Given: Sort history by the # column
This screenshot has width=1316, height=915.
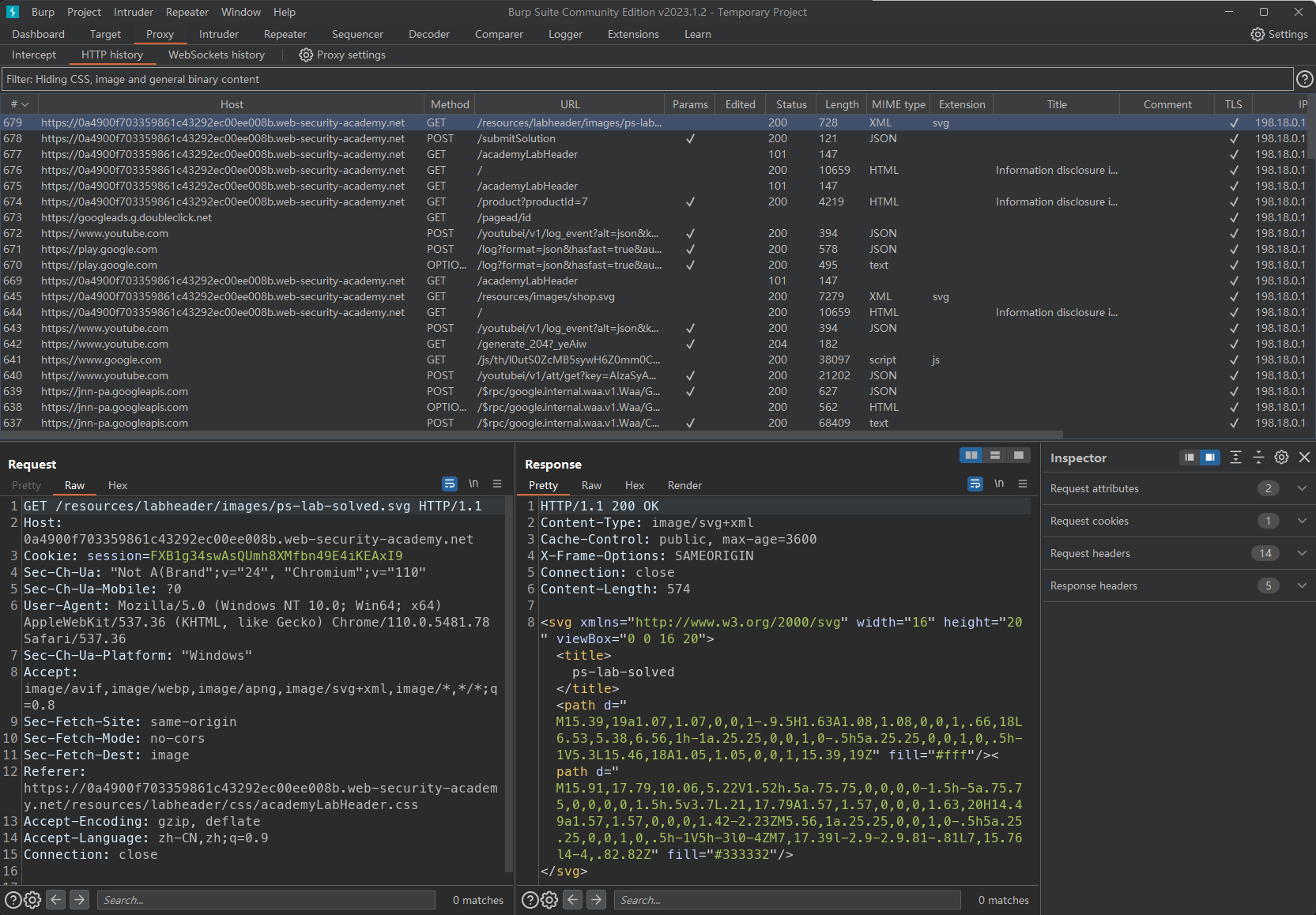Looking at the screenshot, I should [x=20, y=104].
